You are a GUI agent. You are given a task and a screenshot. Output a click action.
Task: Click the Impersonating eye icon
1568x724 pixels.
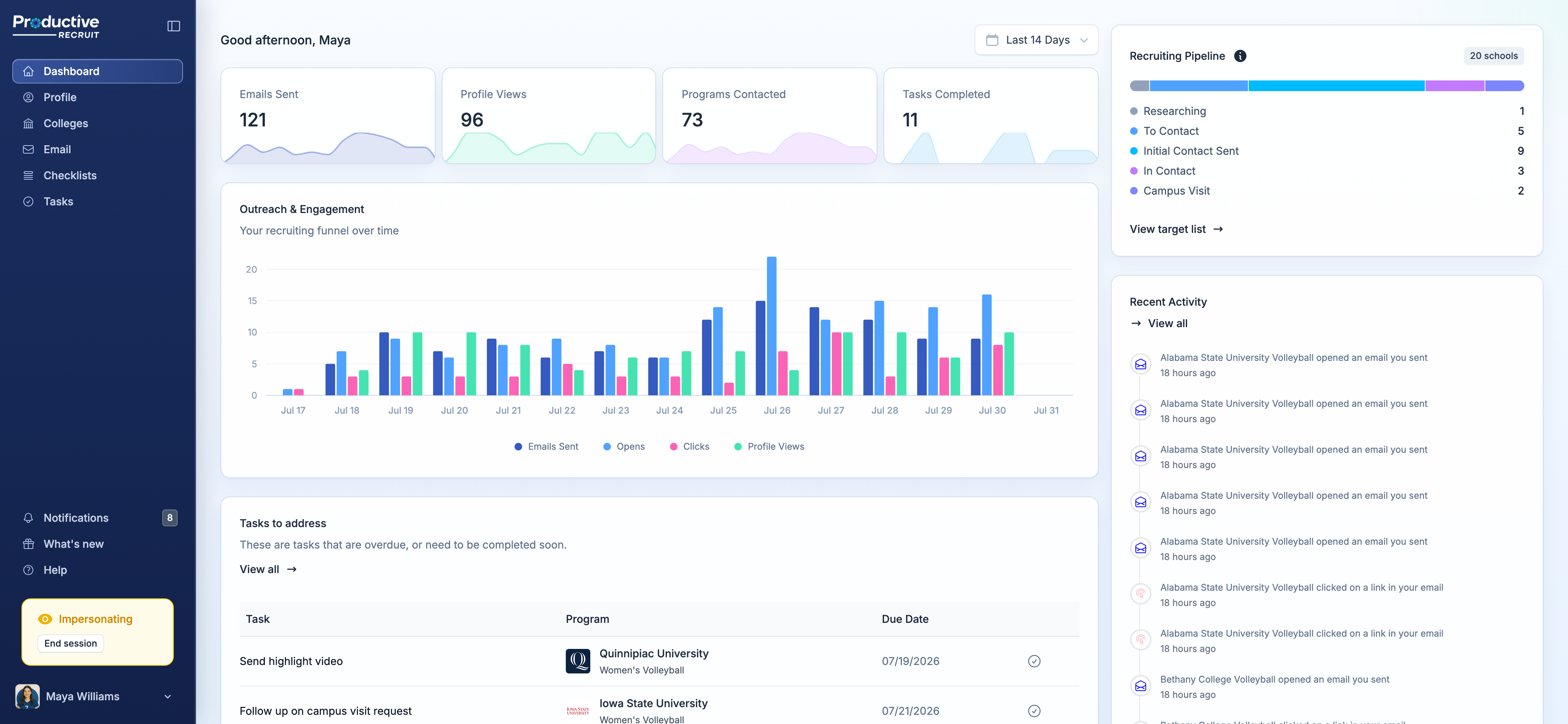click(x=45, y=619)
